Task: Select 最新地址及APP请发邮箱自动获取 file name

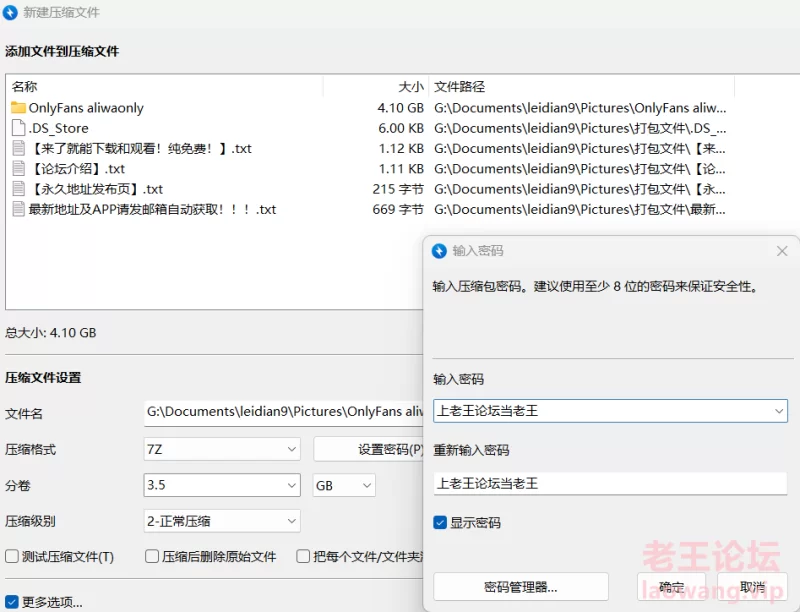Action: 152,209
